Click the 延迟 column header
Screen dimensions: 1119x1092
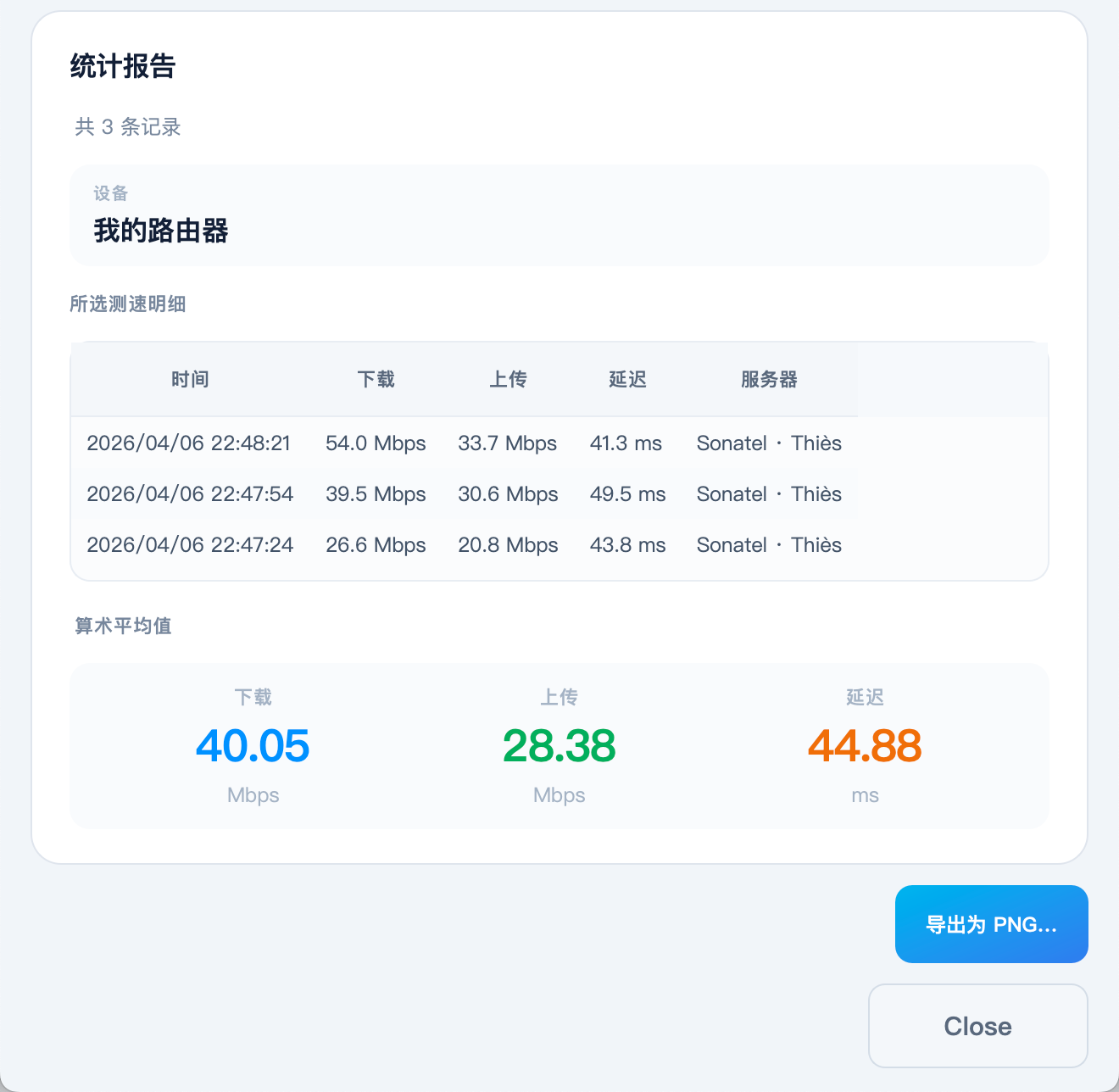pos(627,380)
